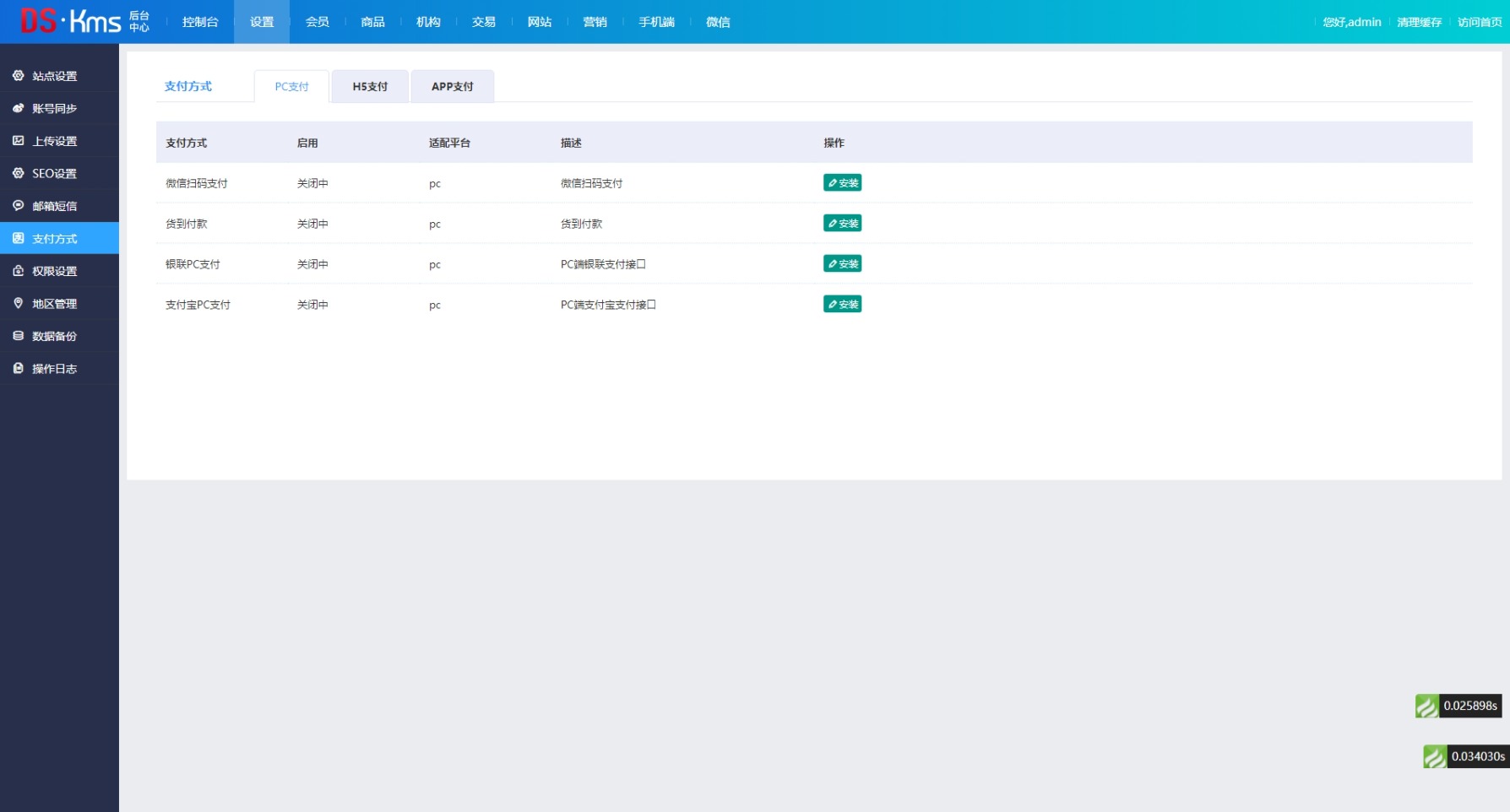
Task: Open the 控制台 top menu
Action: pyautogui.click(x=200, y=22)
